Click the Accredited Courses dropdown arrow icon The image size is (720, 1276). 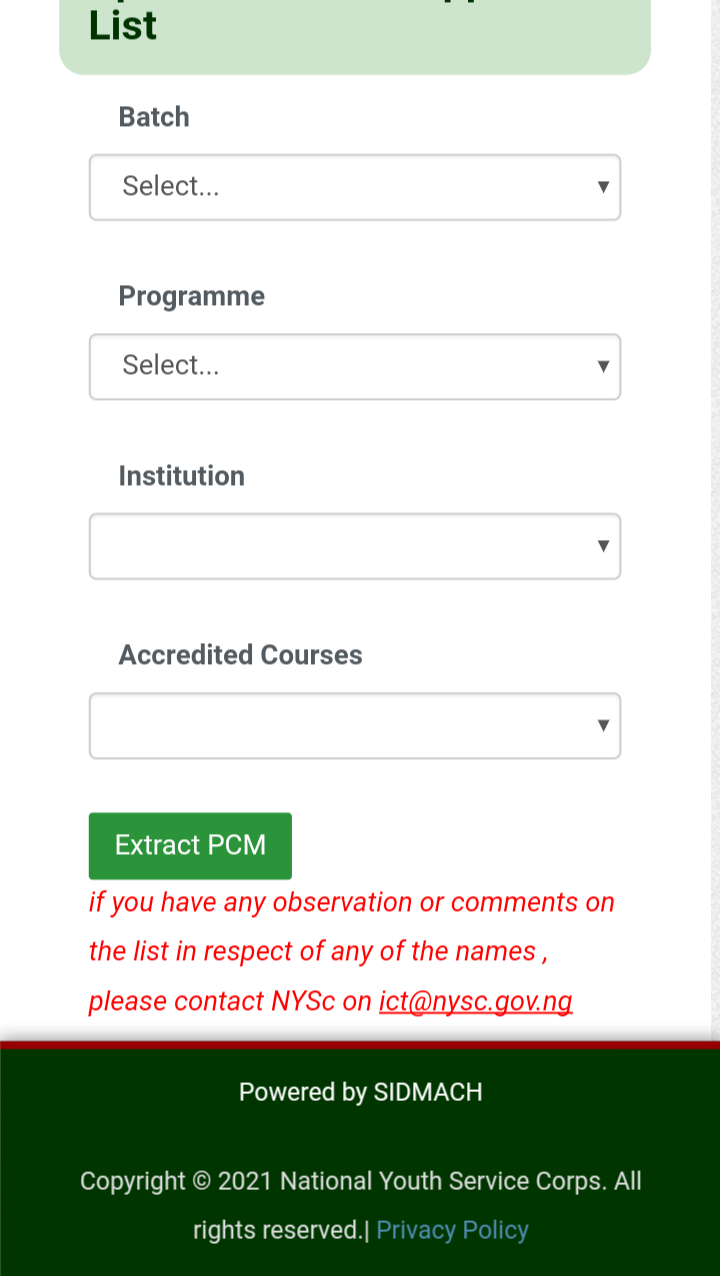click(603, 725)
